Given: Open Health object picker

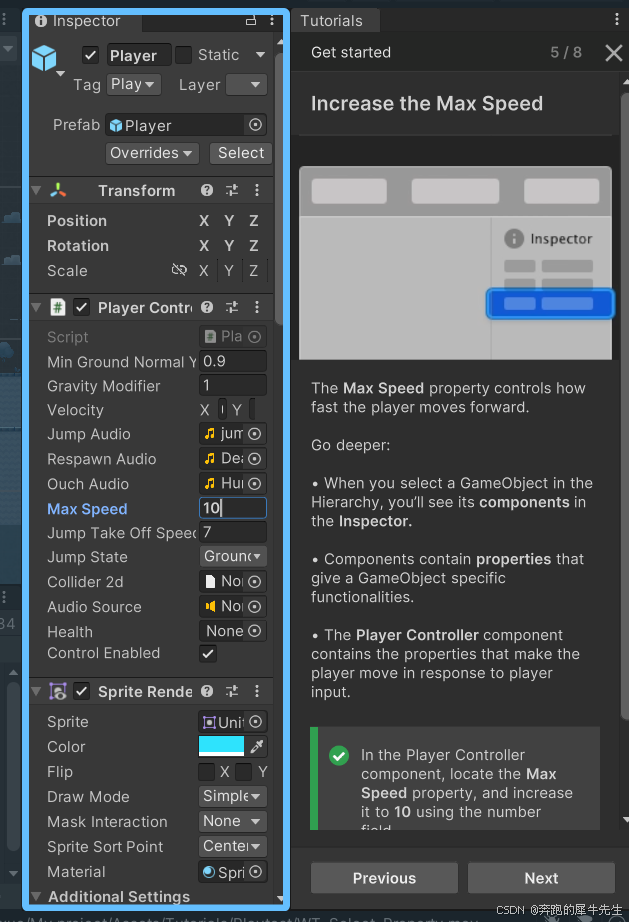Looking at the screenshot, I should click(x=255, y=631).
